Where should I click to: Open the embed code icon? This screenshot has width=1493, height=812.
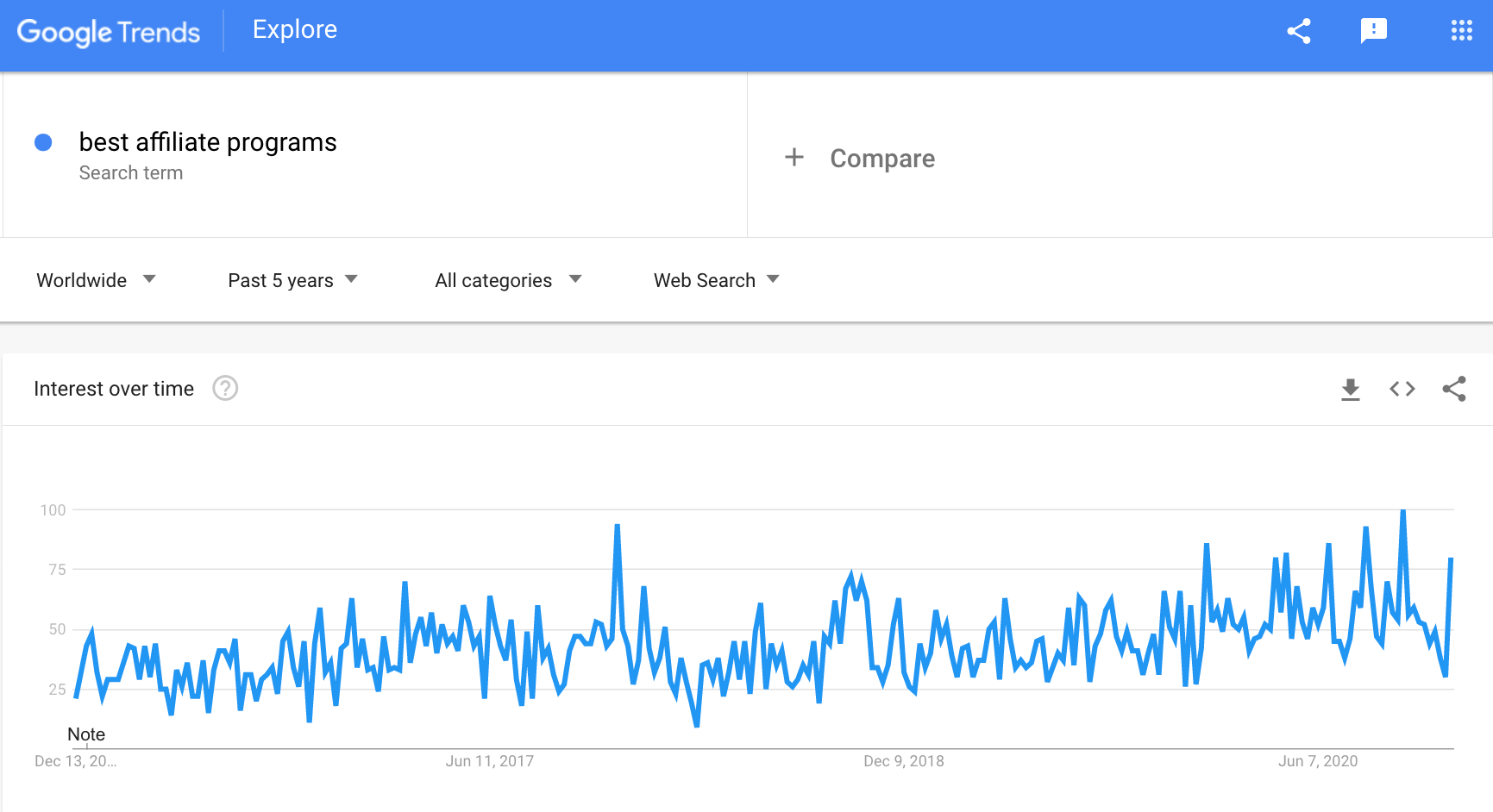(x=1402, y=390)
